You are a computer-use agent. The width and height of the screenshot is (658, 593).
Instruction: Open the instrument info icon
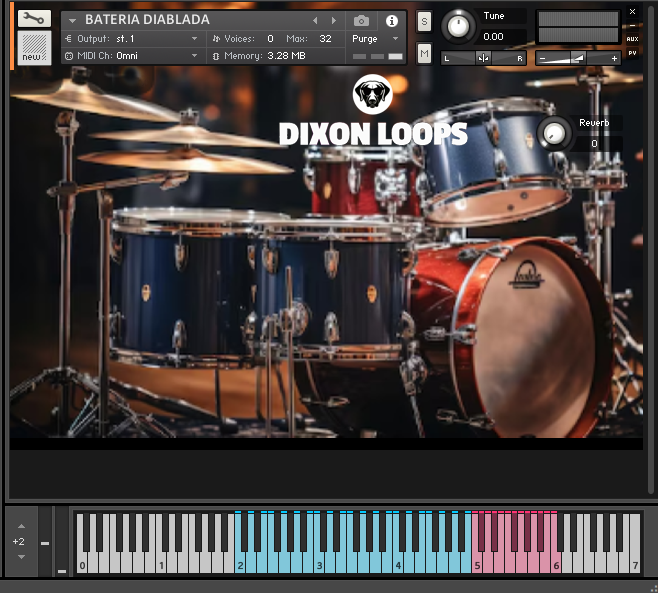coord(391,20)
